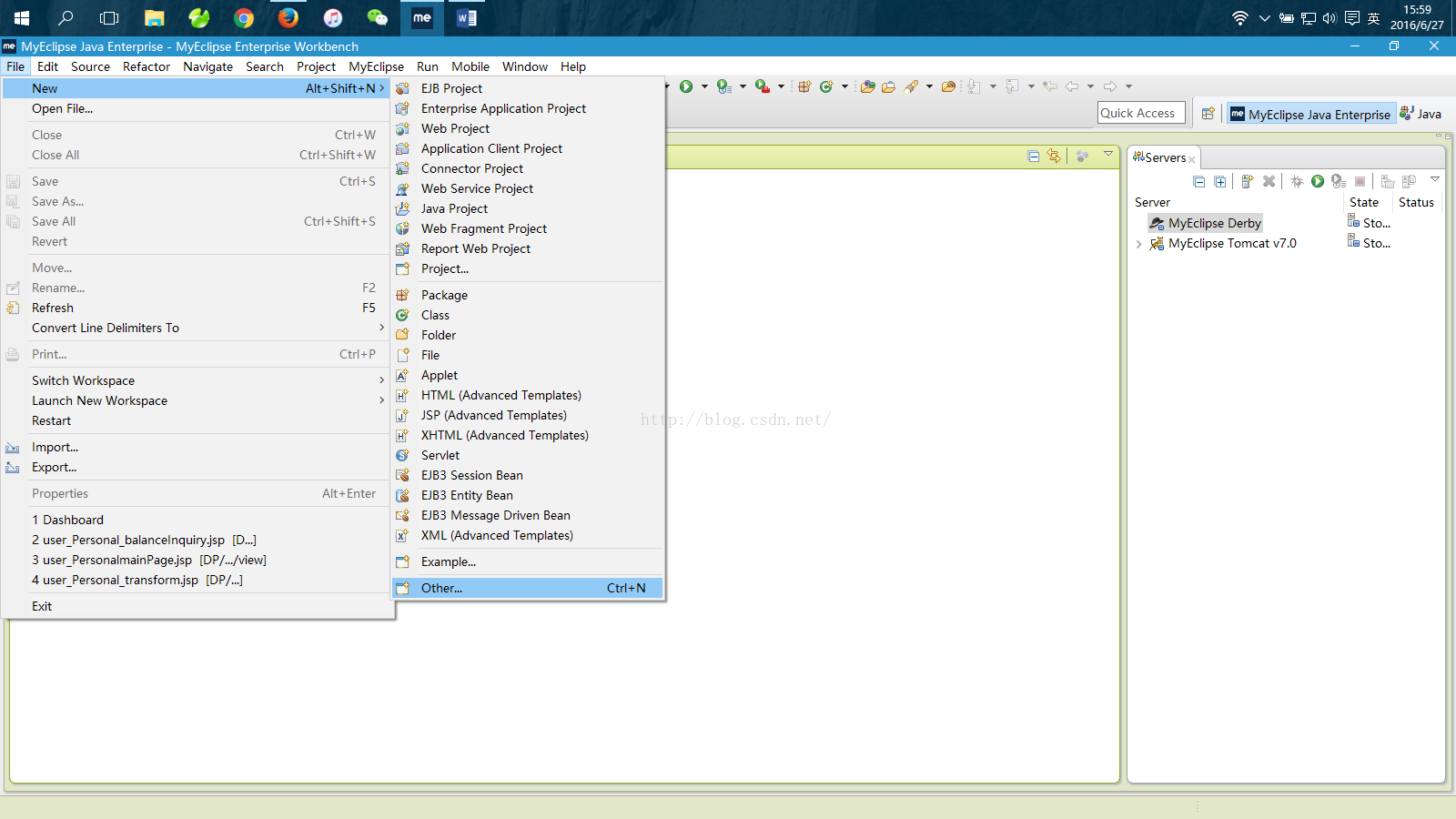
Task: Expand Launch New Workspace submenu
Action: [197, 400]
